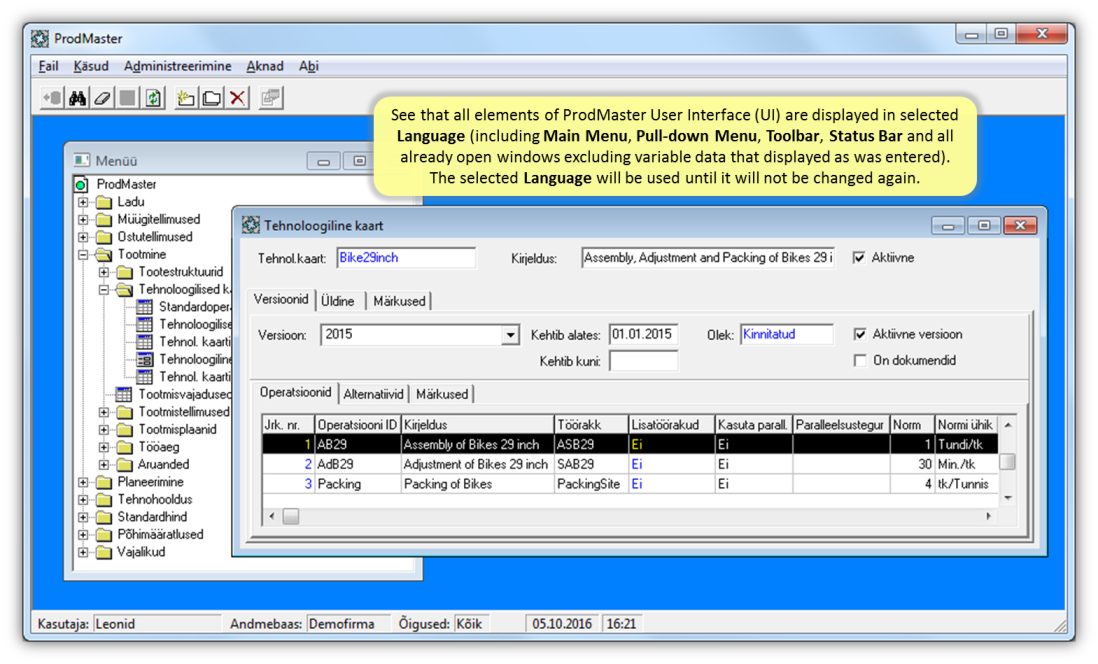Screen dimensions: 1098x664
Task: Collapse the Tootmine tree node
Action: (x=84, y=255)
